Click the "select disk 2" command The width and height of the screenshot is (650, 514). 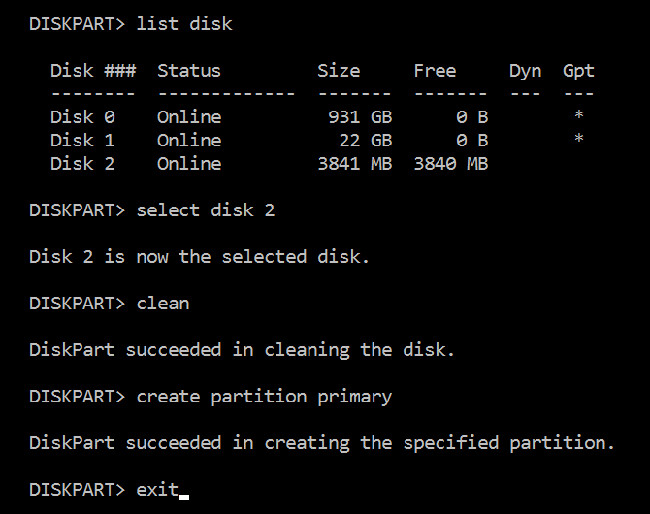pos(205,210)
